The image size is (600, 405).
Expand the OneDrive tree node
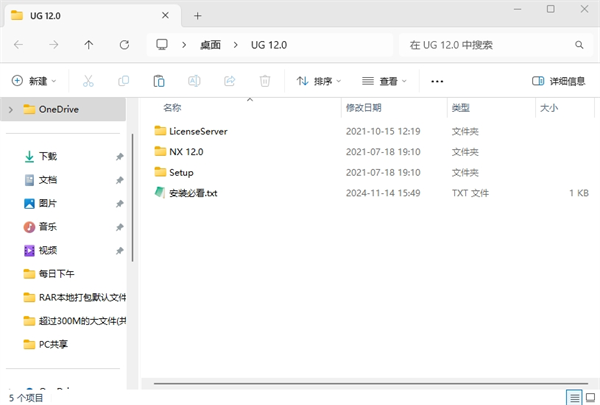pyautogui.click(x=10, y=109)
